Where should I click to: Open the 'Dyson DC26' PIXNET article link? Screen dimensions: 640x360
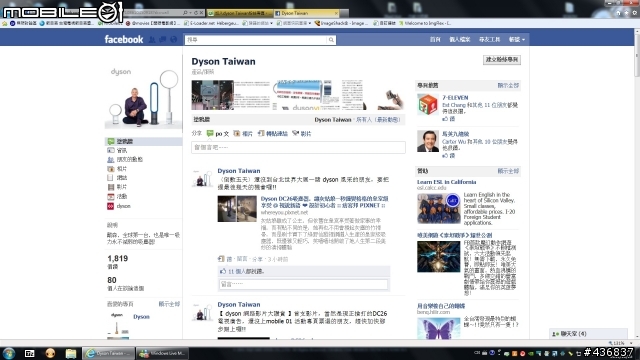coord(324,202)
